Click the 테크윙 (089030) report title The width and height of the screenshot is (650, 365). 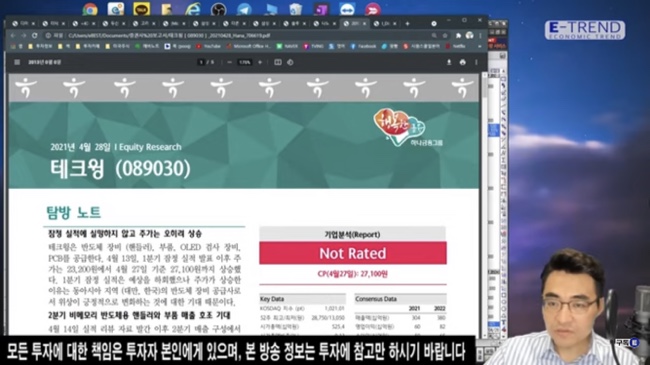click(x=120, y=169)
